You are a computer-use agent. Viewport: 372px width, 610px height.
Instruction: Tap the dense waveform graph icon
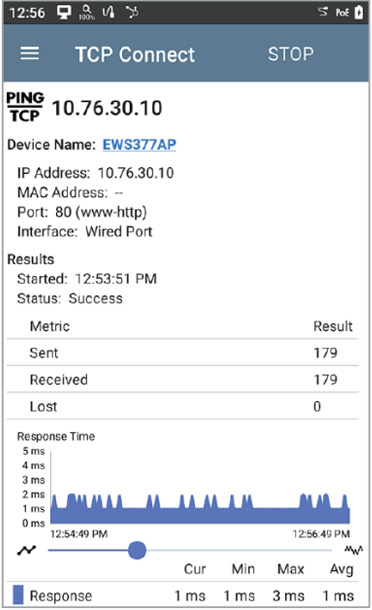354,550
